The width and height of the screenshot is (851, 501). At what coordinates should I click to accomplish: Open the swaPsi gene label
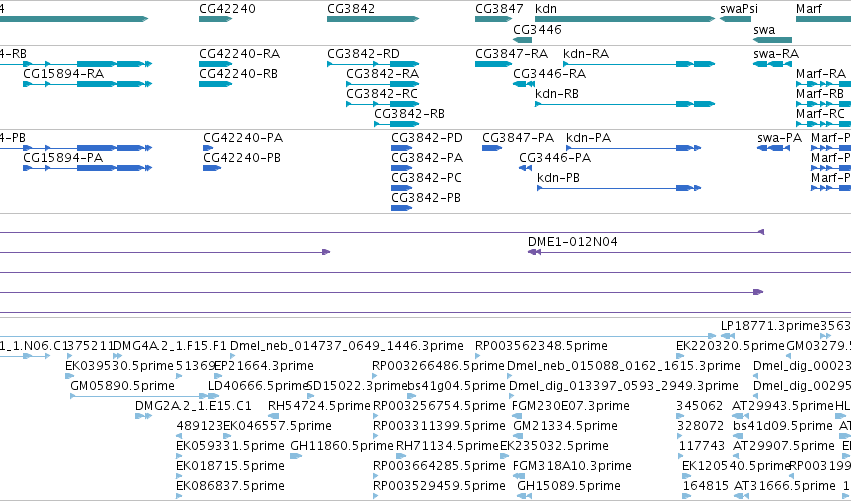click(x=739, y=9)
